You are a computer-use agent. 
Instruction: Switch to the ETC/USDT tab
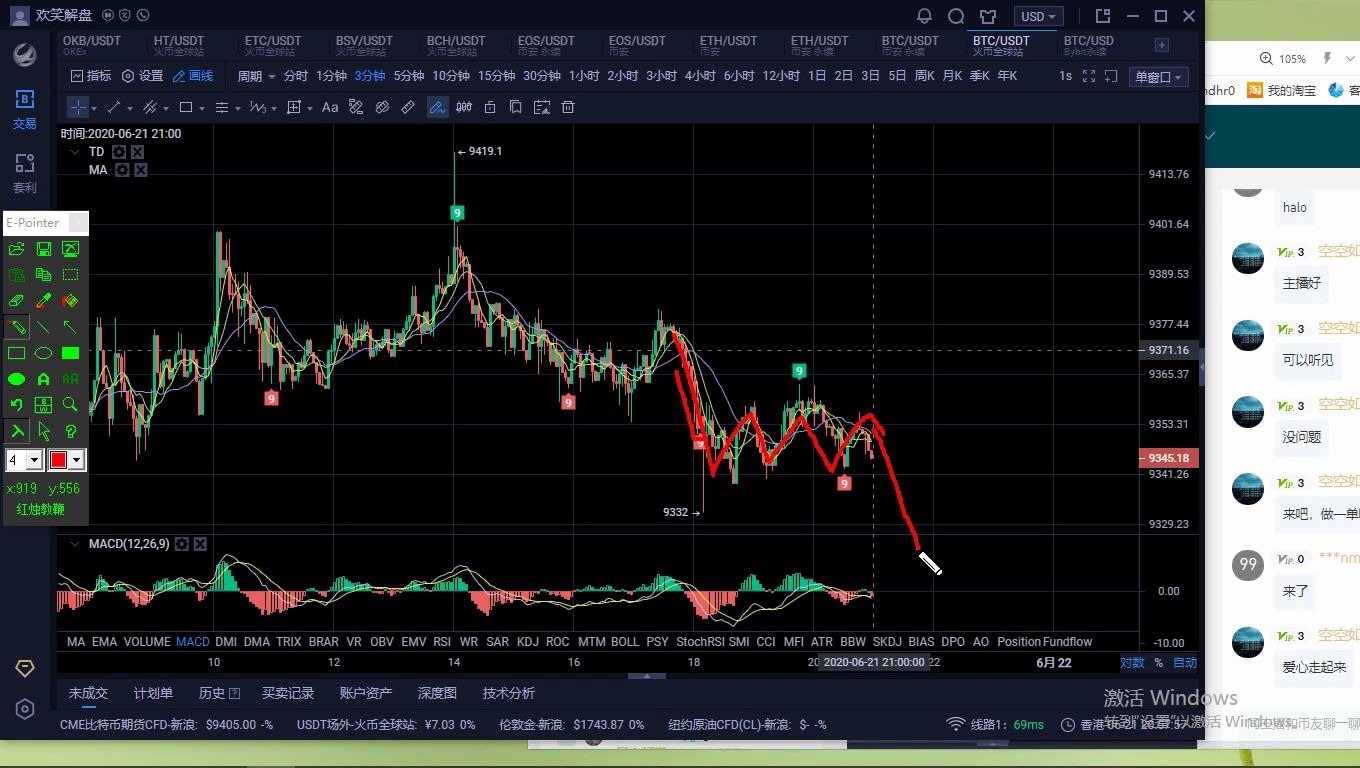click(x=275, y=45)
